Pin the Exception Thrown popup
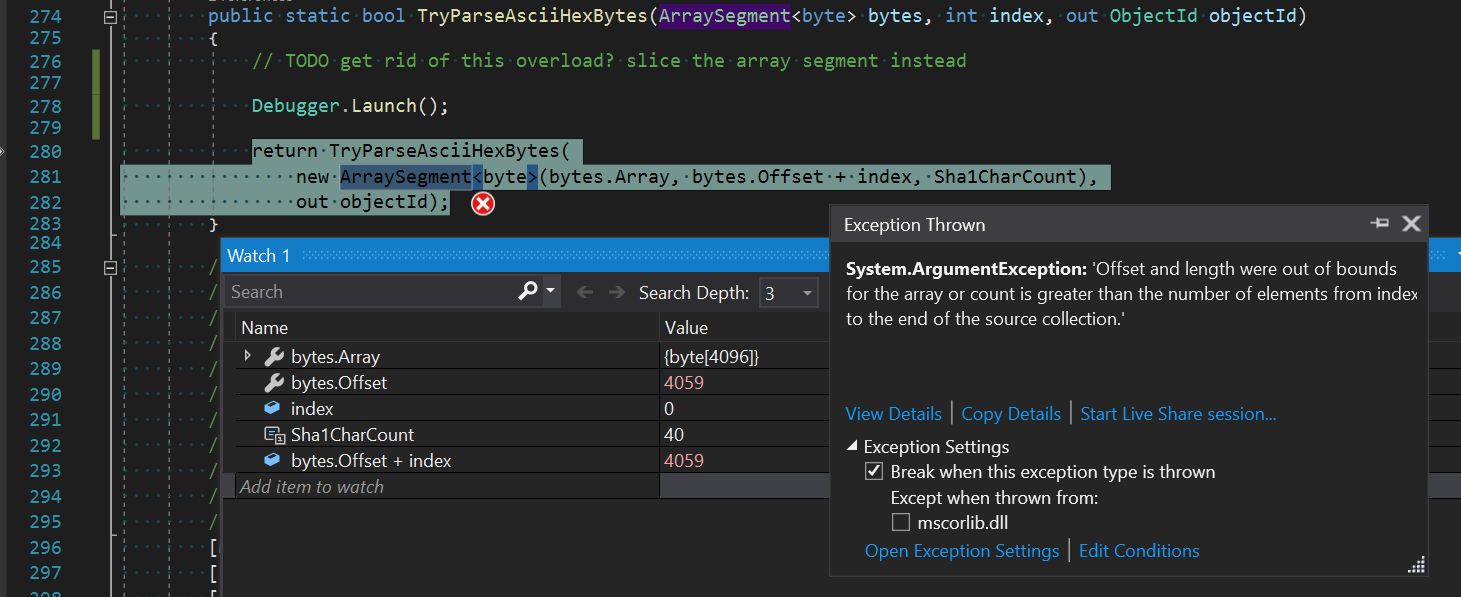 click(1380, 224)
